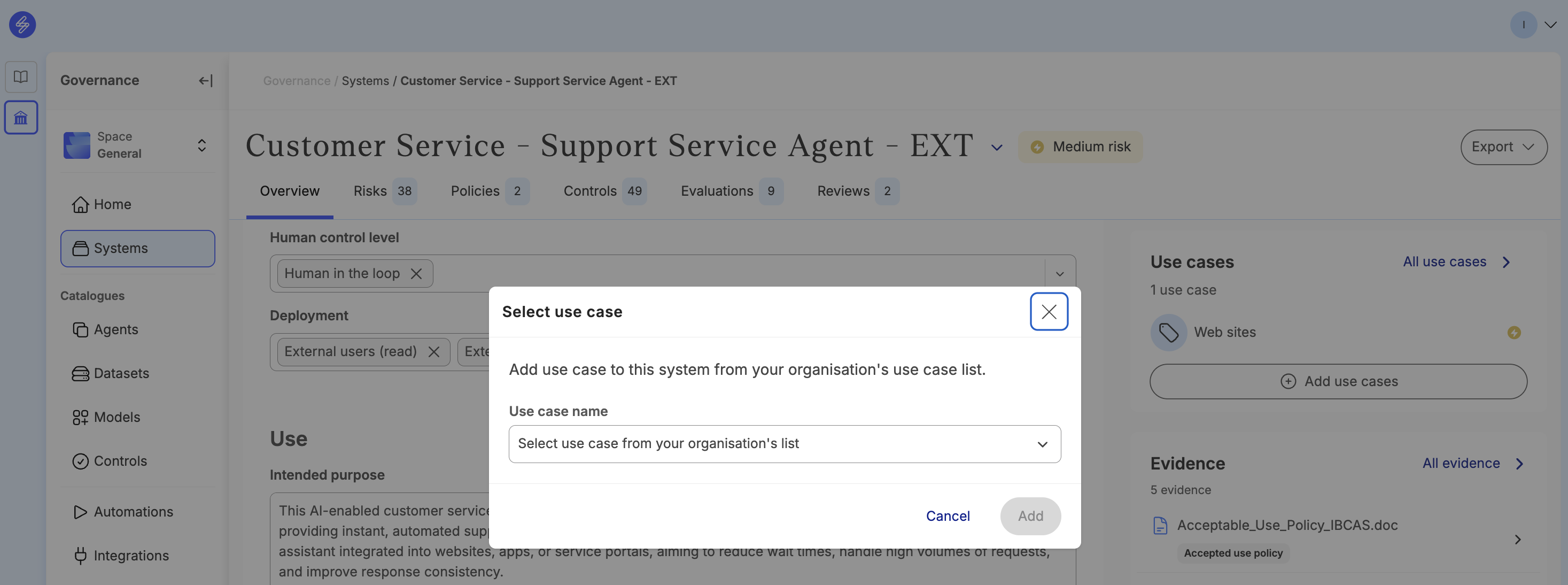The height and width of the screenshot is (585, 1568).
Task: Open Systems in sidebar
Action: 137,248
